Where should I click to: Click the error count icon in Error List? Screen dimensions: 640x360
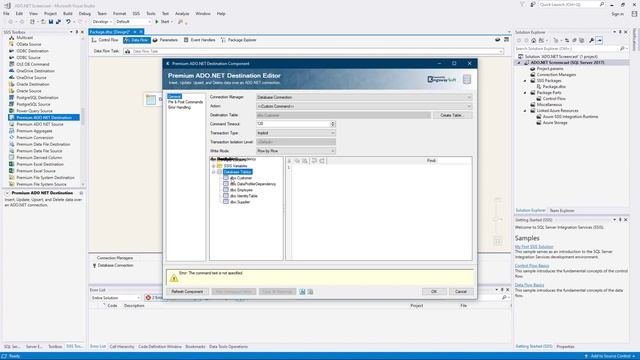[x=148, y=298]
